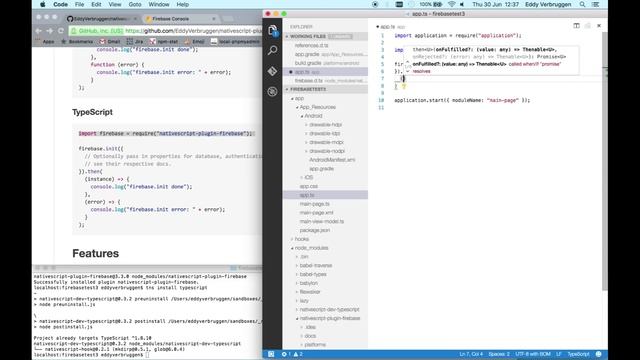
Task: Change indentation via Spaces: 2
Action: point(499,354)
